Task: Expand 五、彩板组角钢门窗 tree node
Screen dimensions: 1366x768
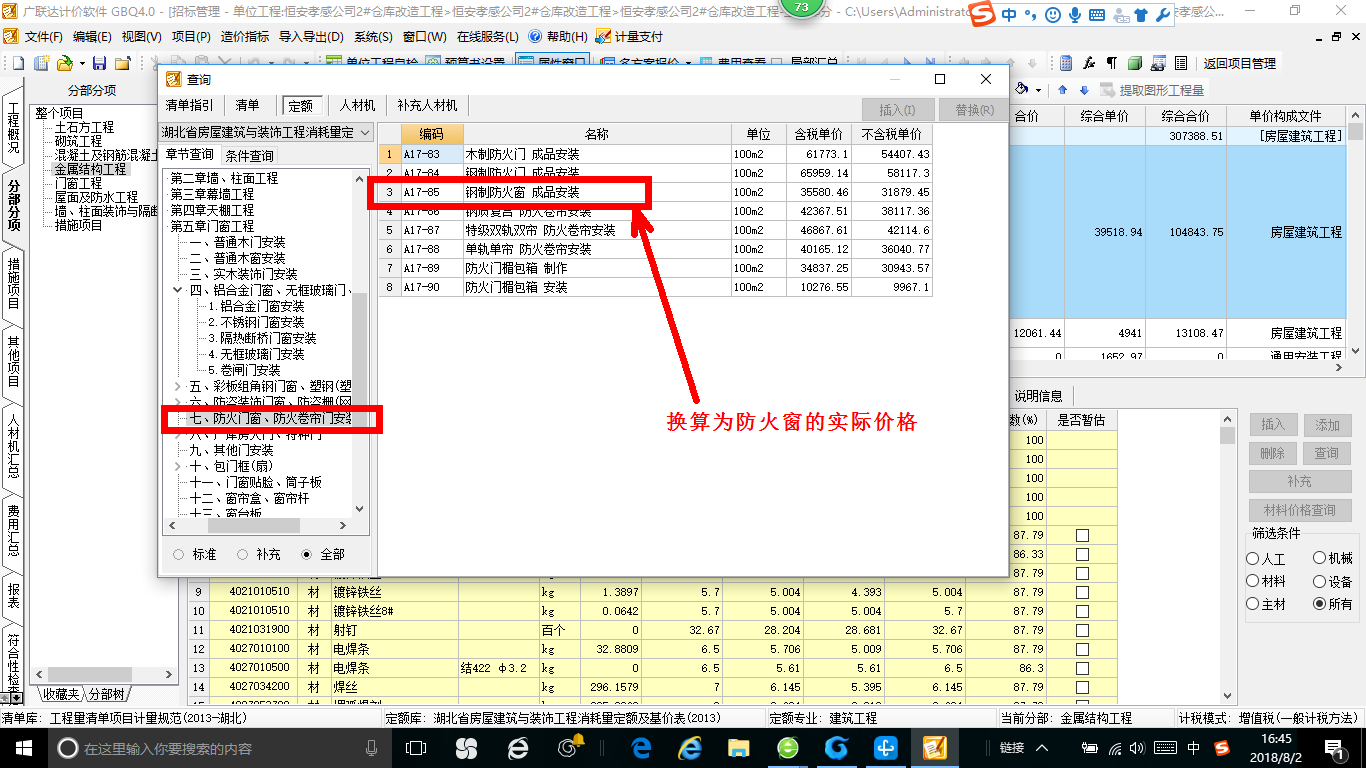Action: [x=179, y=386]
